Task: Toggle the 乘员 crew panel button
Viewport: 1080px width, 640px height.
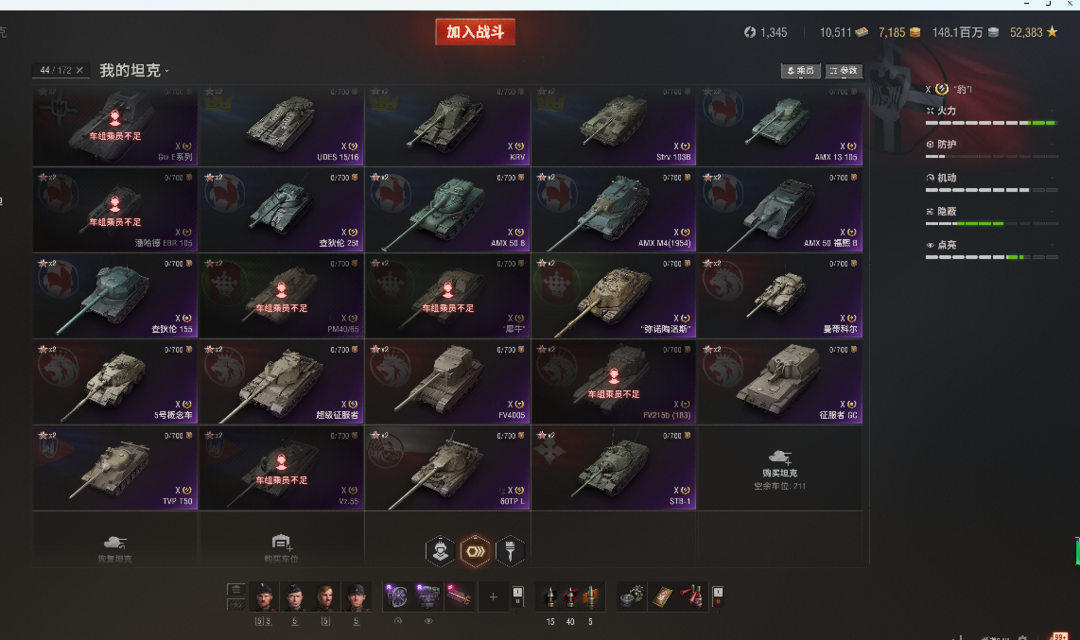Action: 800,70
